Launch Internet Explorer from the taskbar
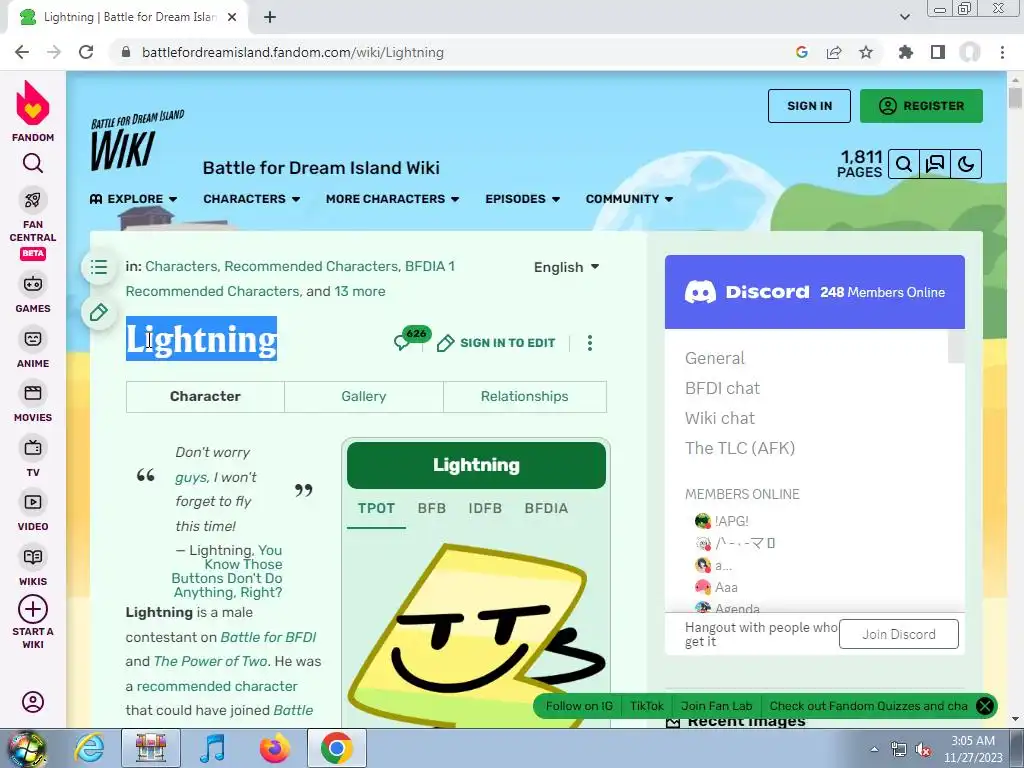 coord(89,748)
